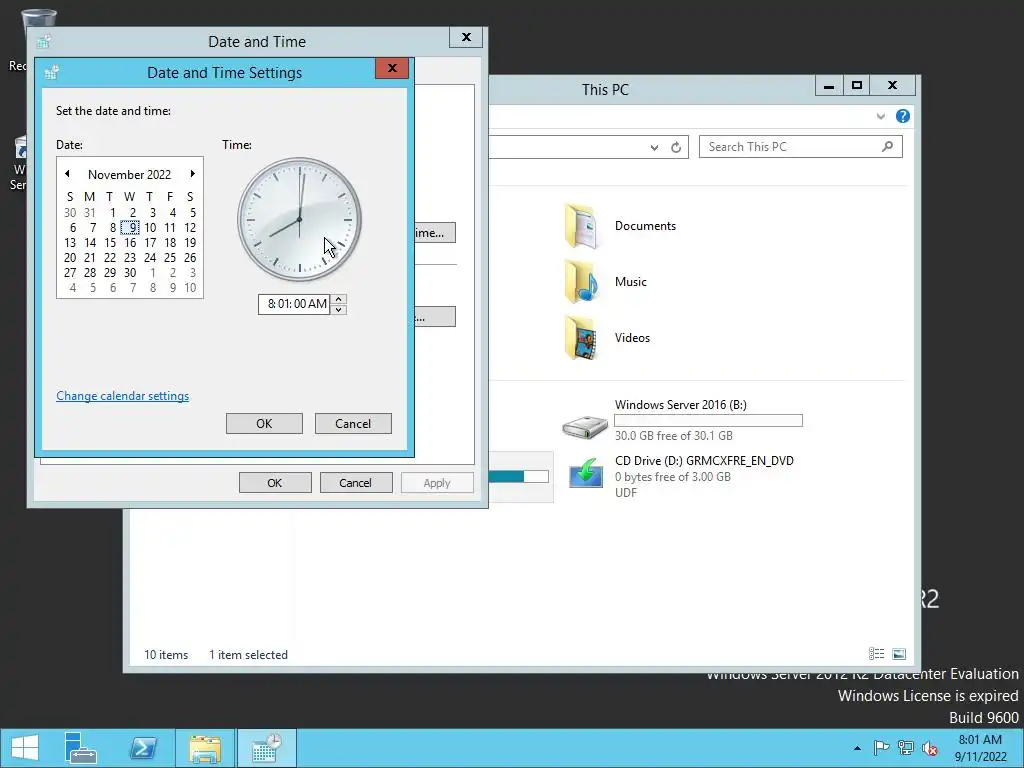Viewport: 1024px width, 768px height.
Task: Show hidden tray icons
Action: point(857,748)
